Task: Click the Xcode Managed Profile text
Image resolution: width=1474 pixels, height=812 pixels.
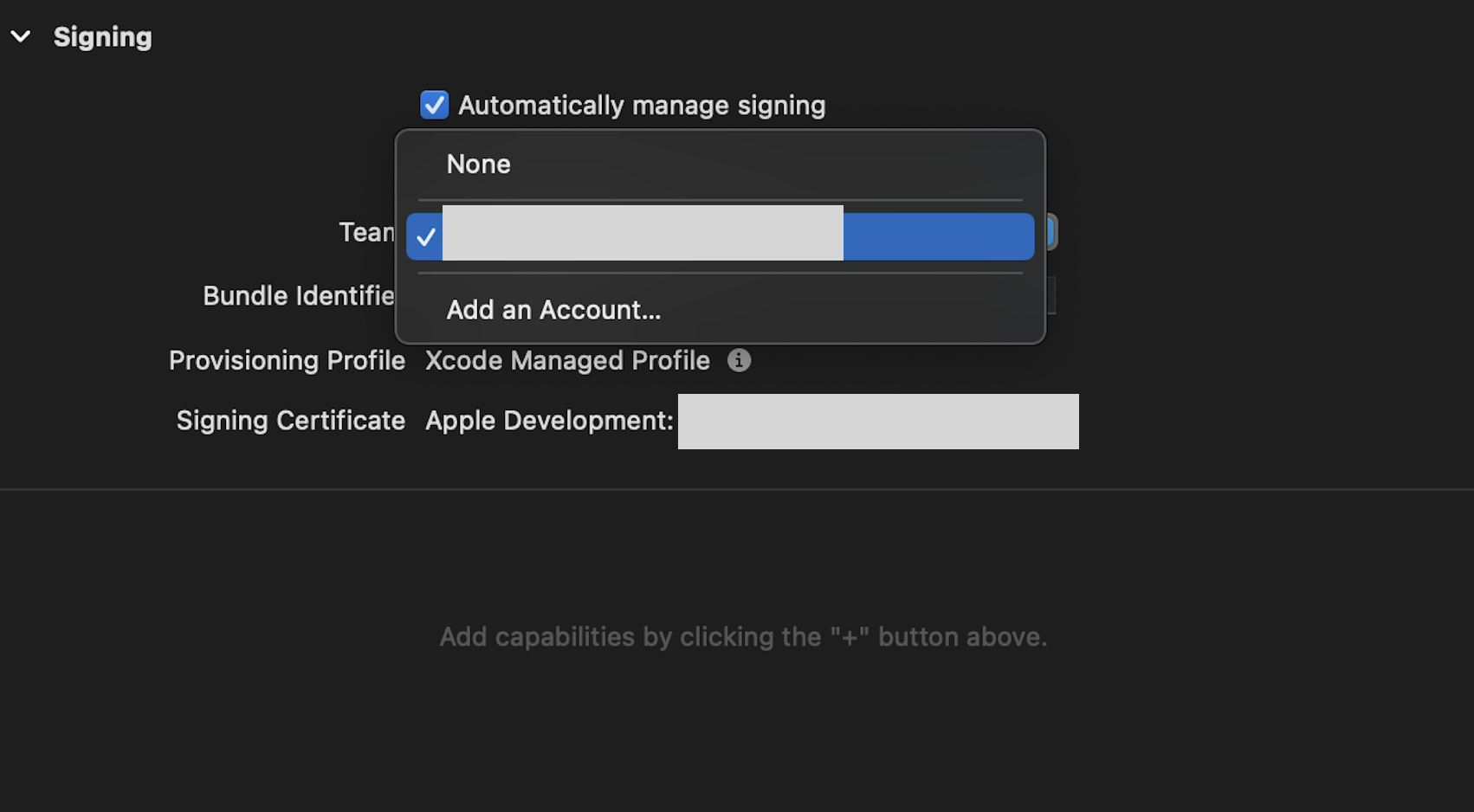Action: [x=567, y=360]
